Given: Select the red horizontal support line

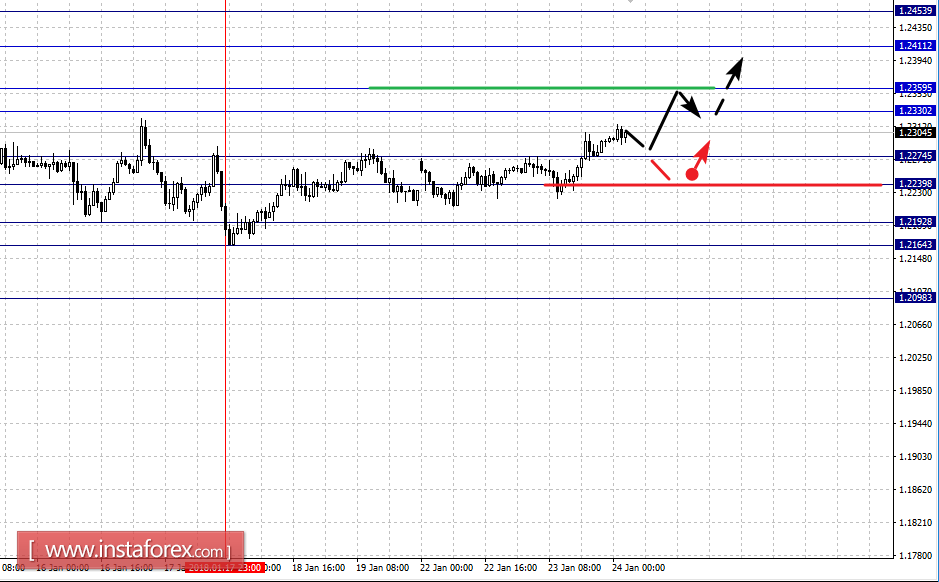Looking at the screenshot, I should 713,185.
